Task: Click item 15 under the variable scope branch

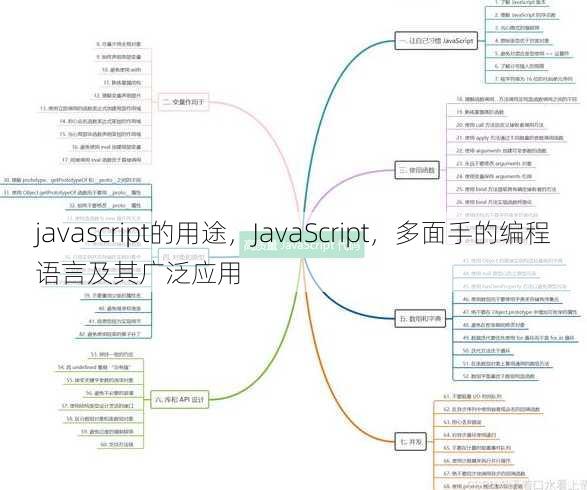Action: (100, 134)
